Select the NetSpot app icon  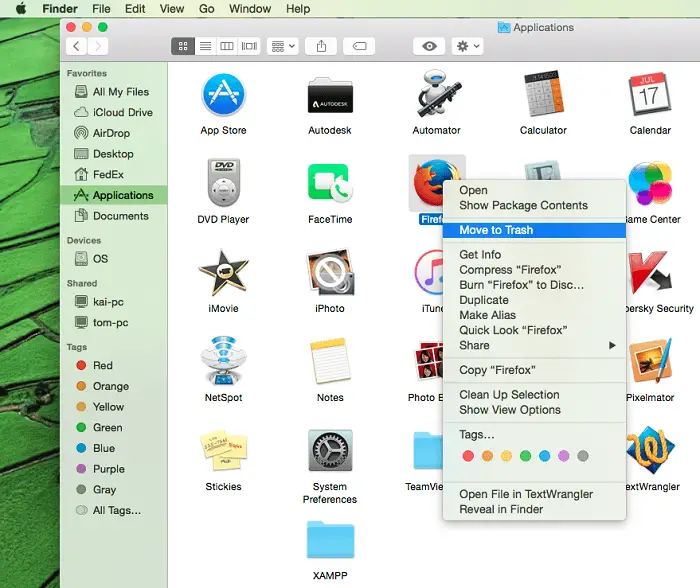click(x=223, y=361)
